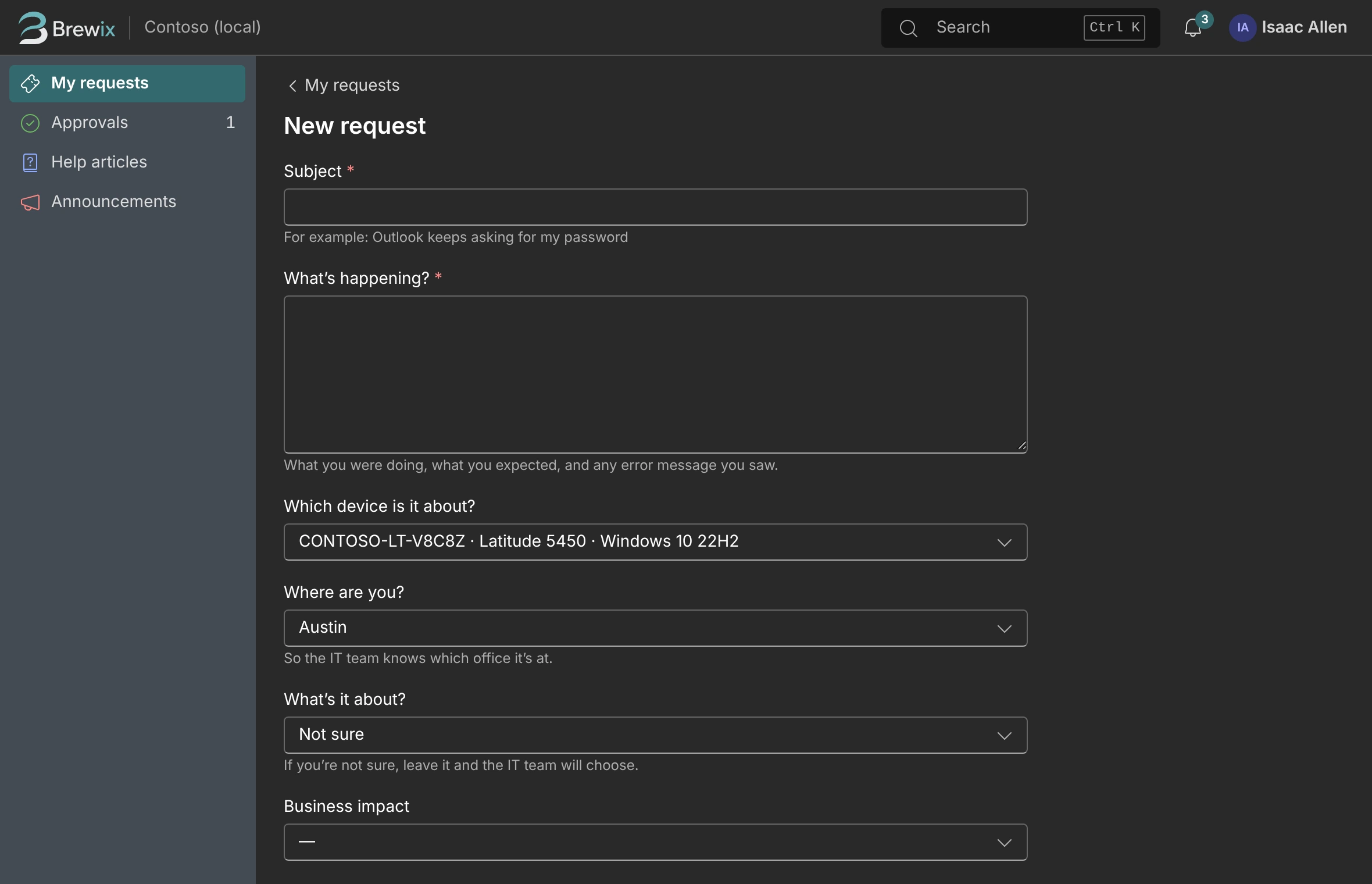Viewport: 1372px width, 884px height.
Task: Open the My requests sidebar item
Action: pos(127,83)
